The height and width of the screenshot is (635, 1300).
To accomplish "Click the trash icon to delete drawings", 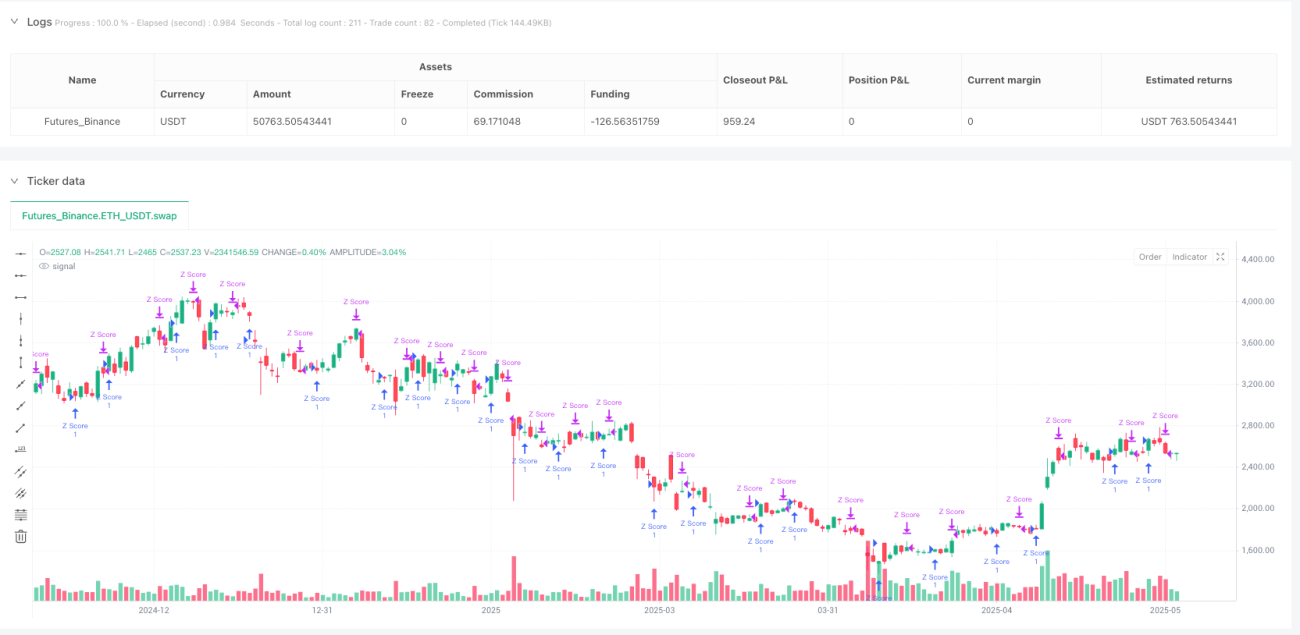I will click(20, 536).
